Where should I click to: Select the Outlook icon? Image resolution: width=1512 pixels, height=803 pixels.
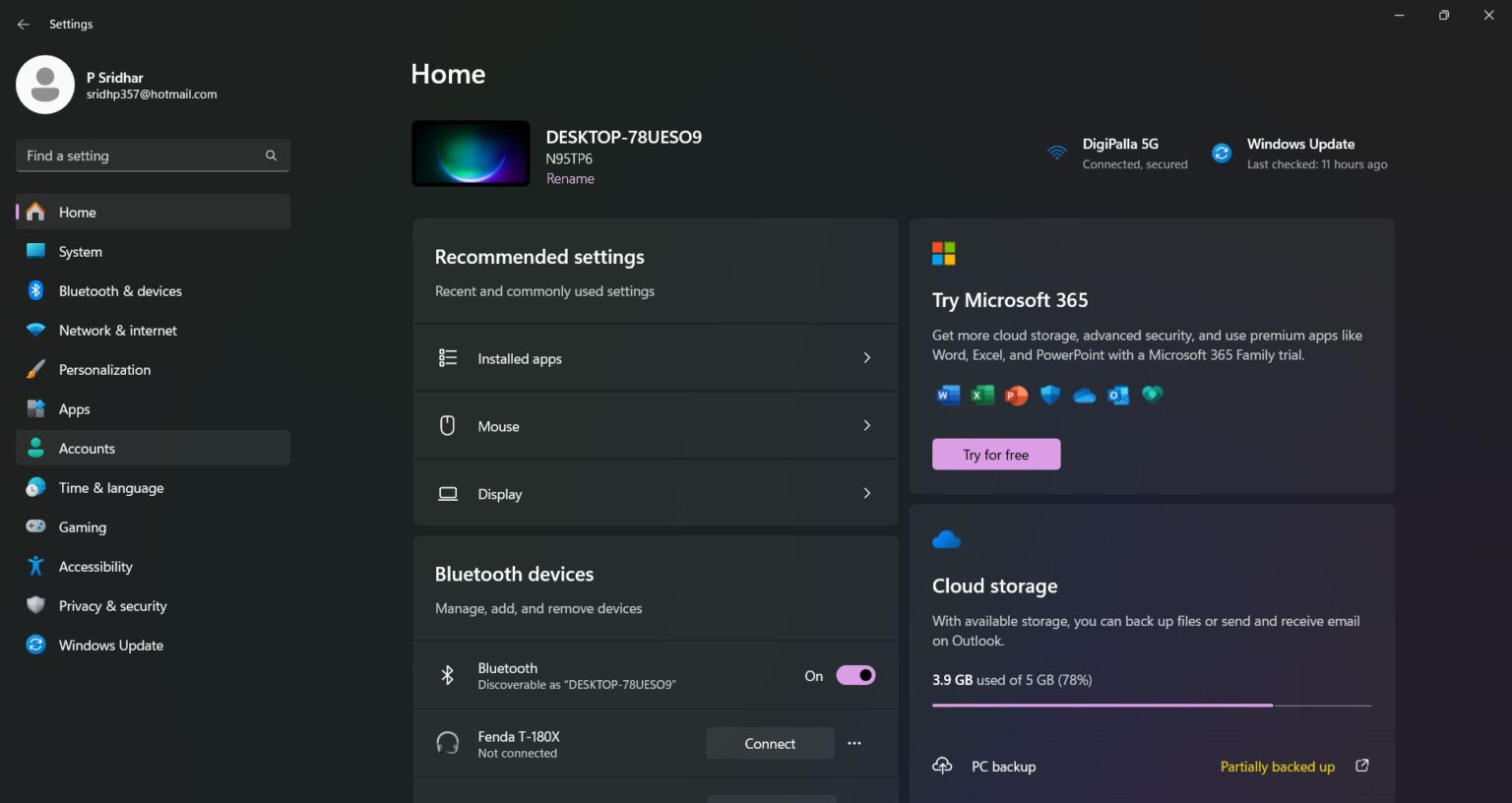point(1118,395)
